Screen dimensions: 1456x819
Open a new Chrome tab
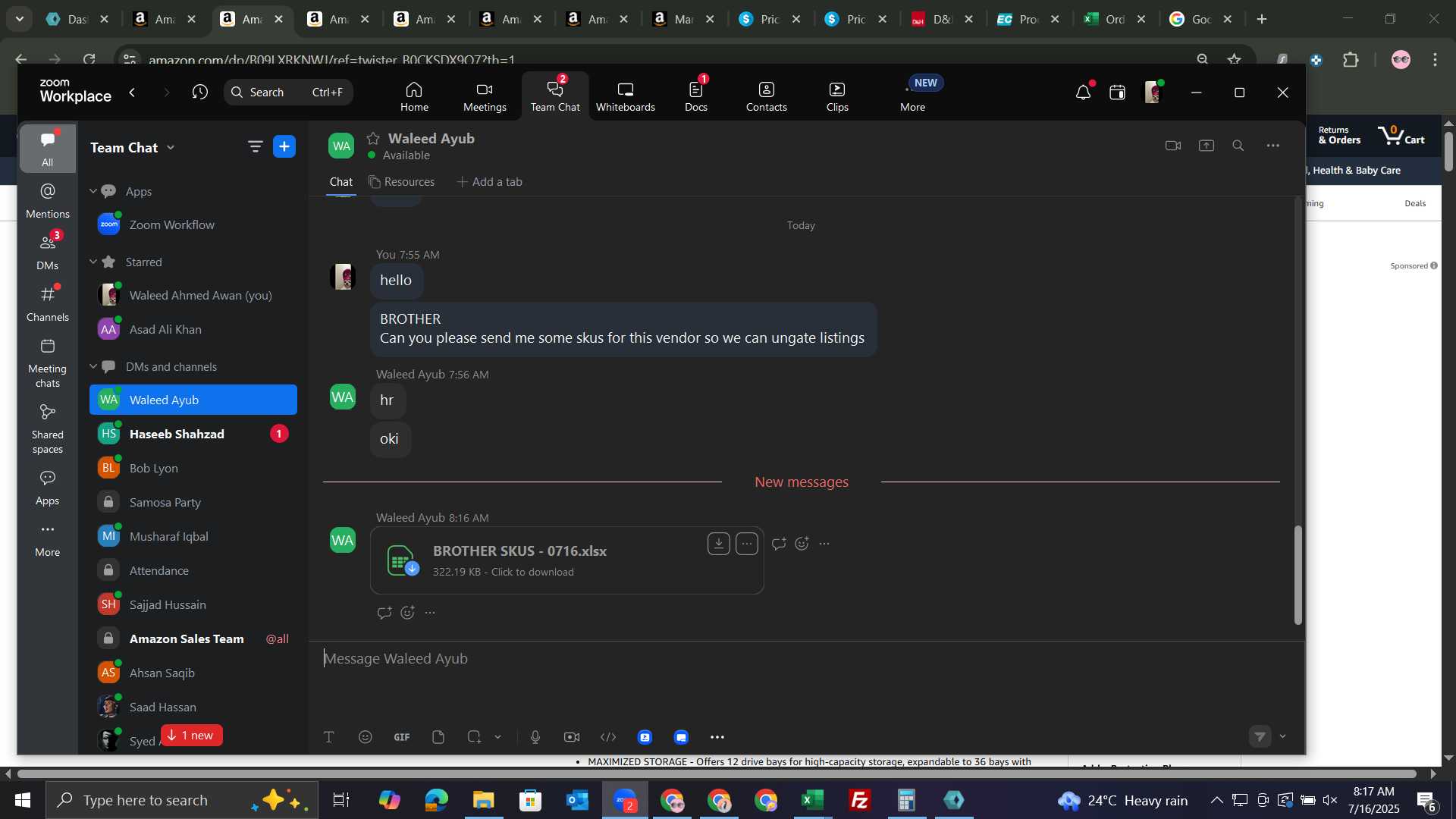click(x=1262, y=19)
